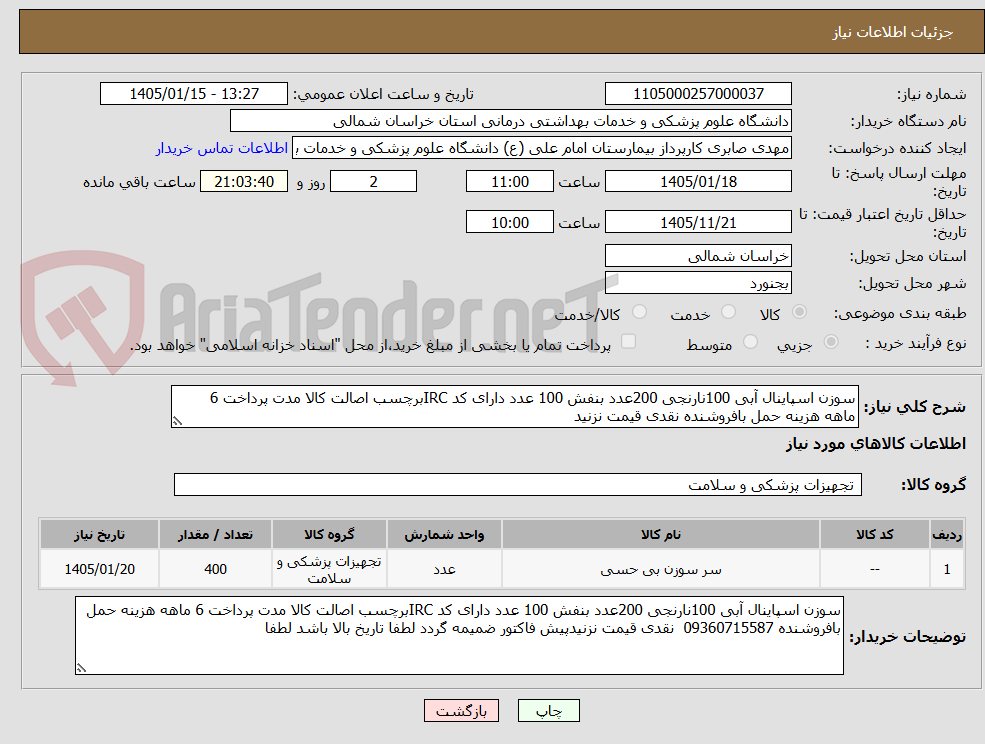Click the واحد شمارش column header
This screenshot has height=744, width=985.
(x=444, y=534)
